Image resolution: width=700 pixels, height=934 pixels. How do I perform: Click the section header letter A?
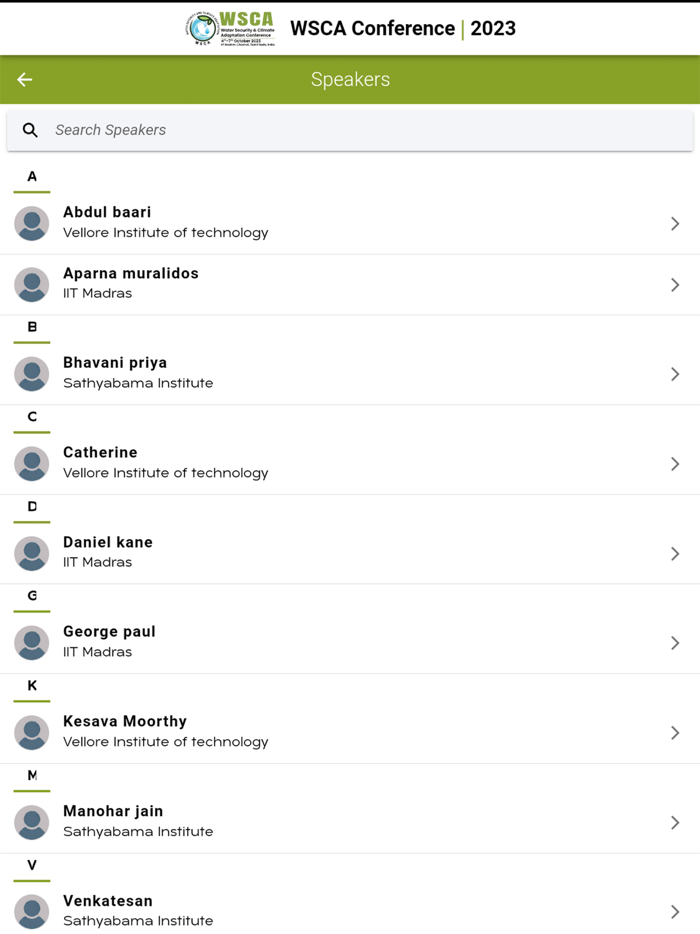[x=31, y=175]
